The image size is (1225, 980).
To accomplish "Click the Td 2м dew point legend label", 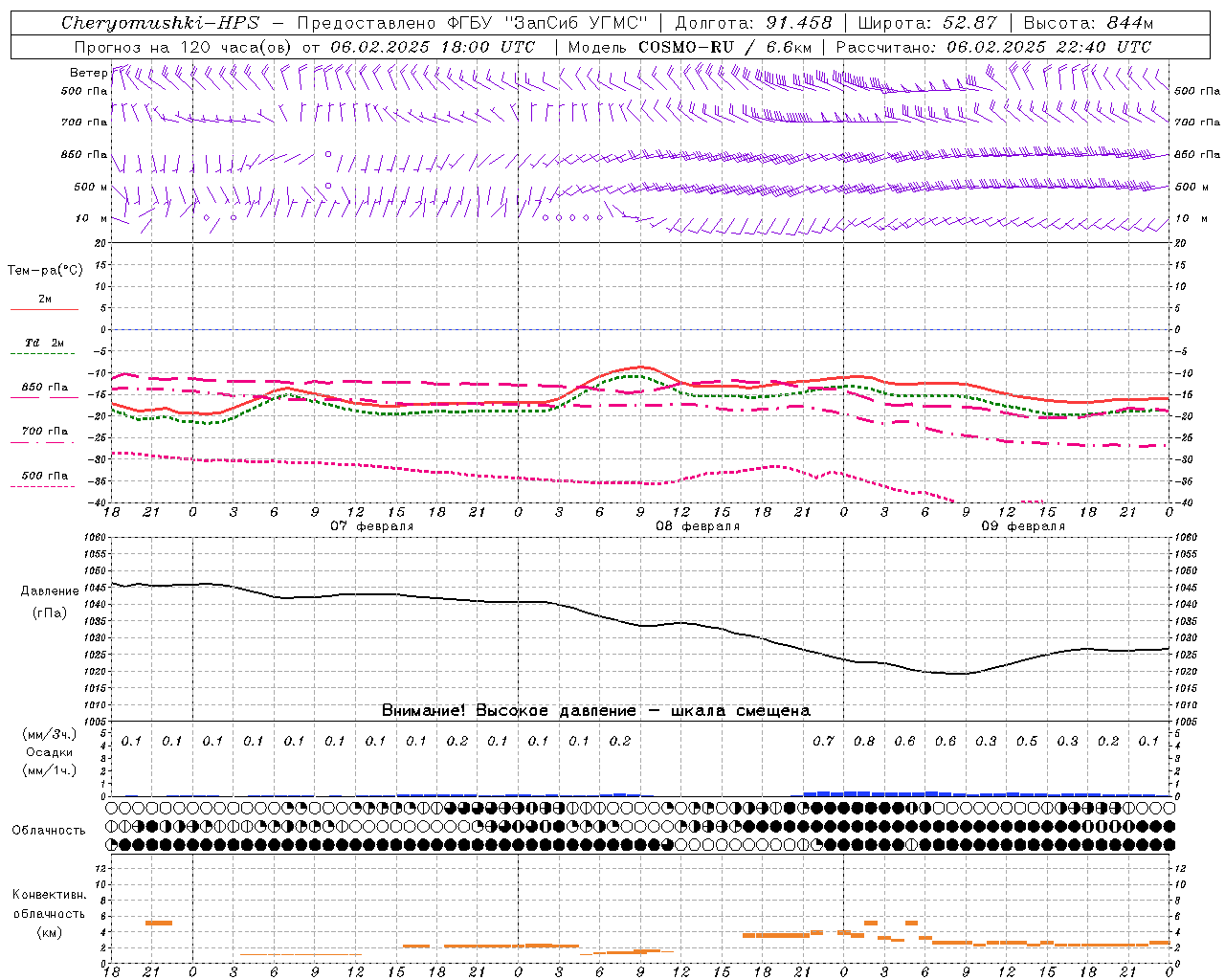I will tap(44, 343).
